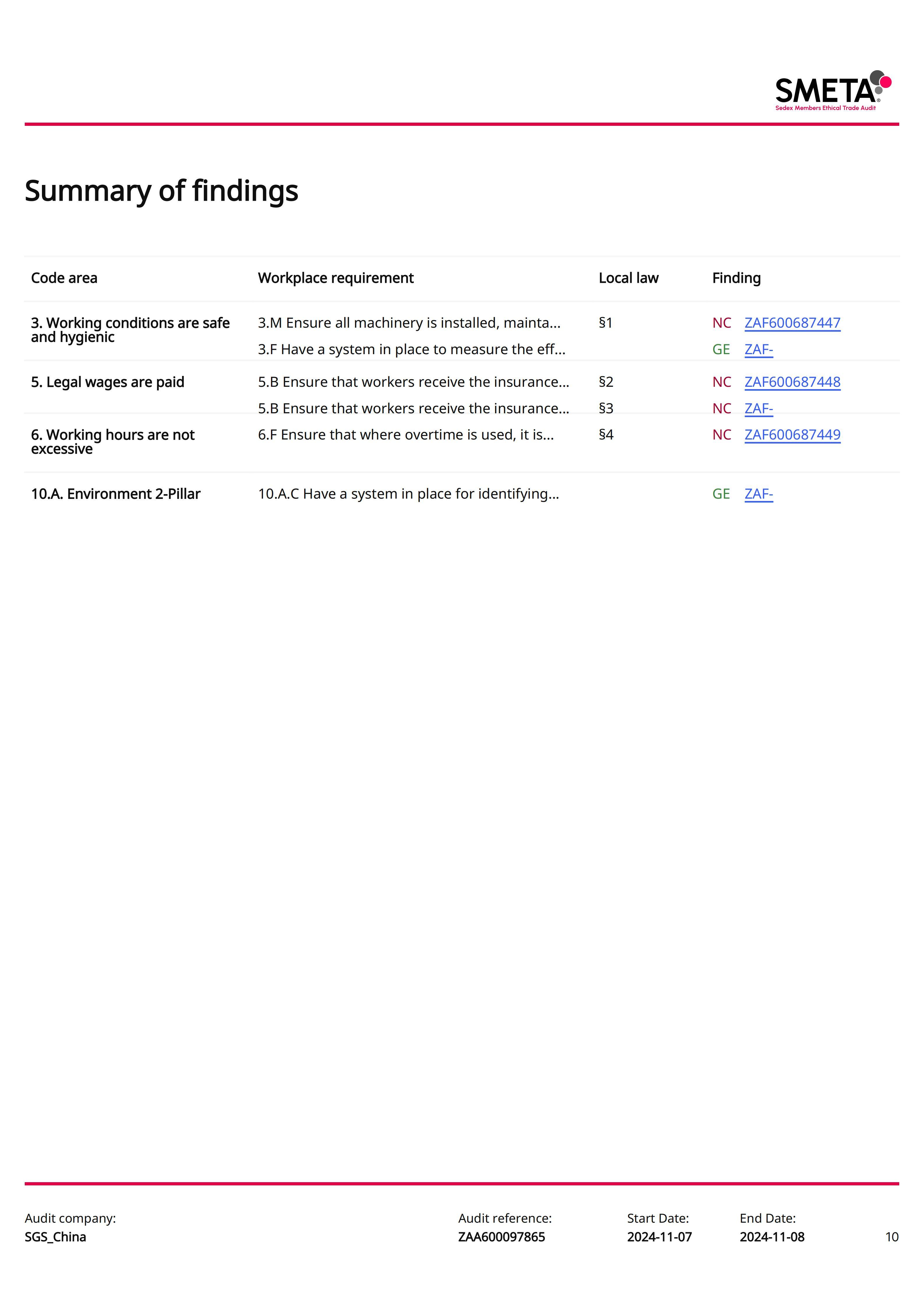Open ZAF- link in the 3.F row
This screenshot has width=924, height=1308.
(x=758, y=349)
